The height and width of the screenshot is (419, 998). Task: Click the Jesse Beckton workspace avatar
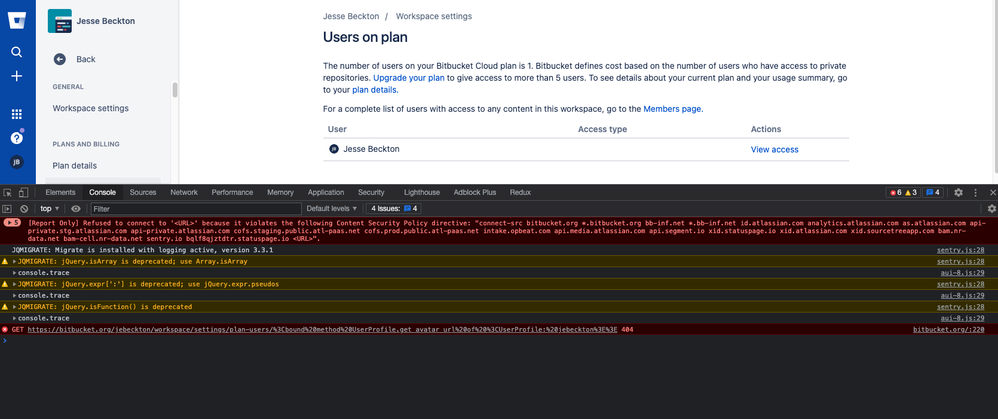tap(59, 21)
